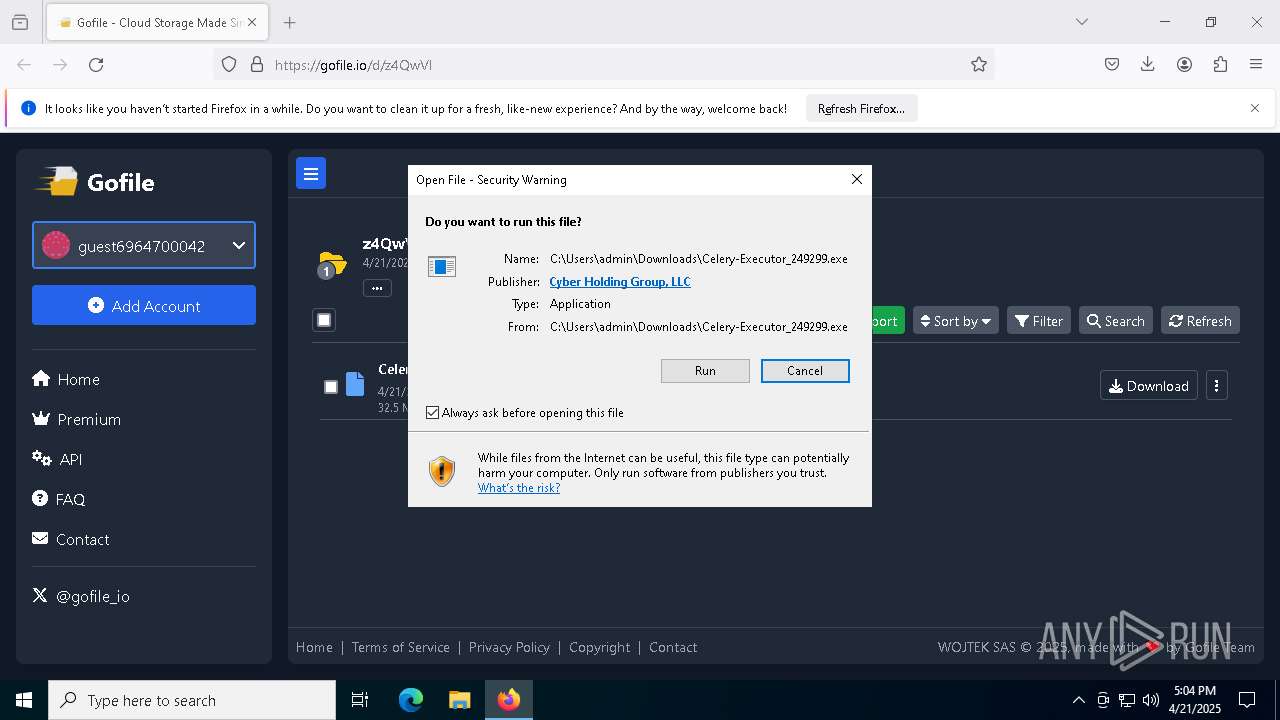
Task: Open a new browser tab
Action: (x=290, y=22)
